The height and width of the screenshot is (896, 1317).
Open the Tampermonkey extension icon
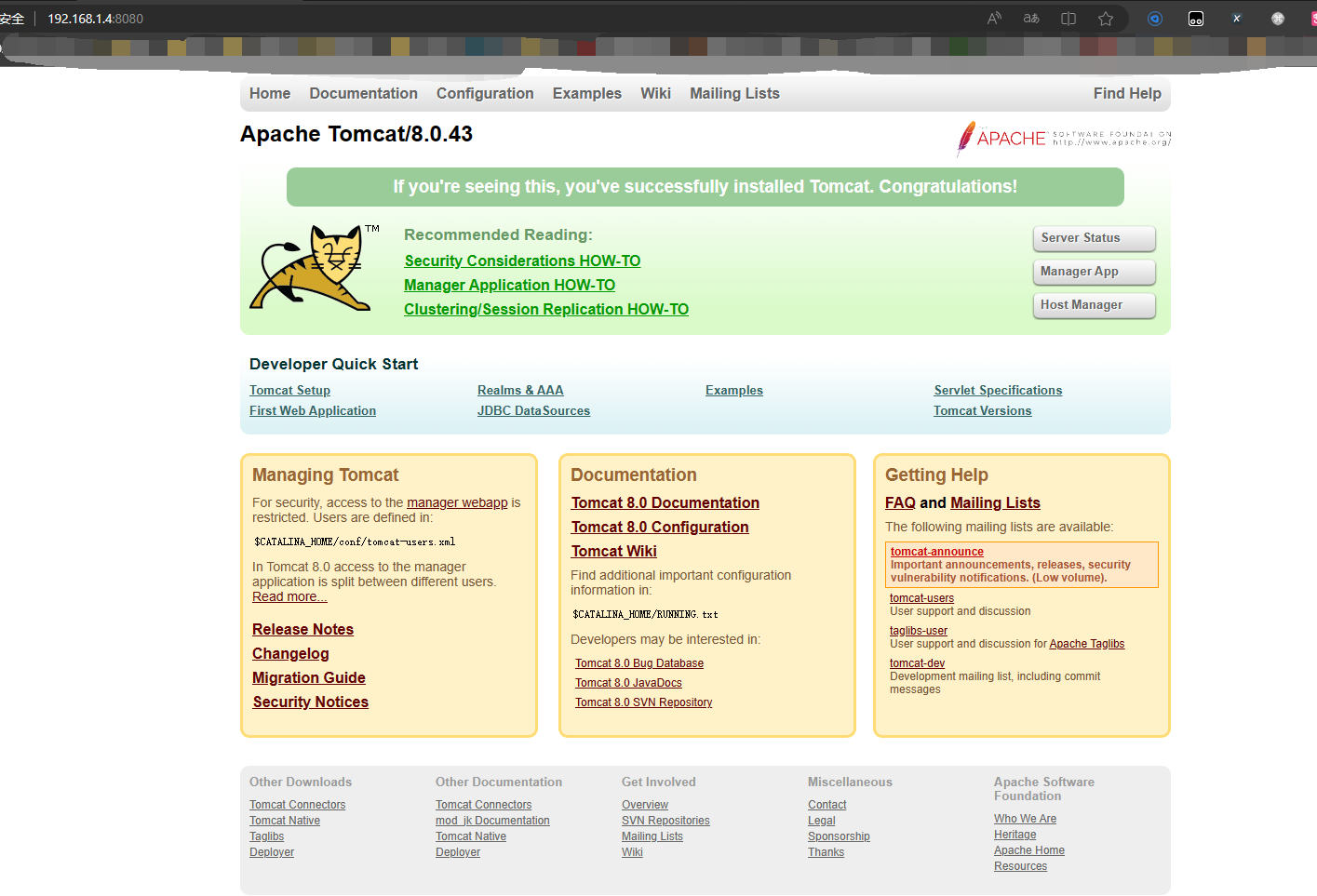1196,19
